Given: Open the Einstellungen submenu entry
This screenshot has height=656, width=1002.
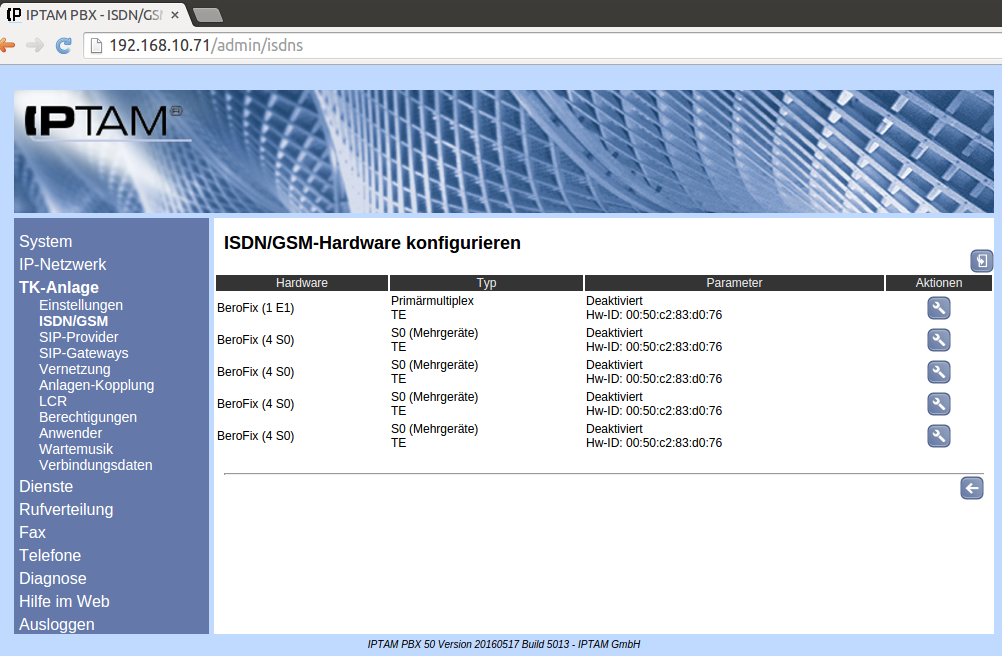Looking at the screenshot, I should coord(81,305).
